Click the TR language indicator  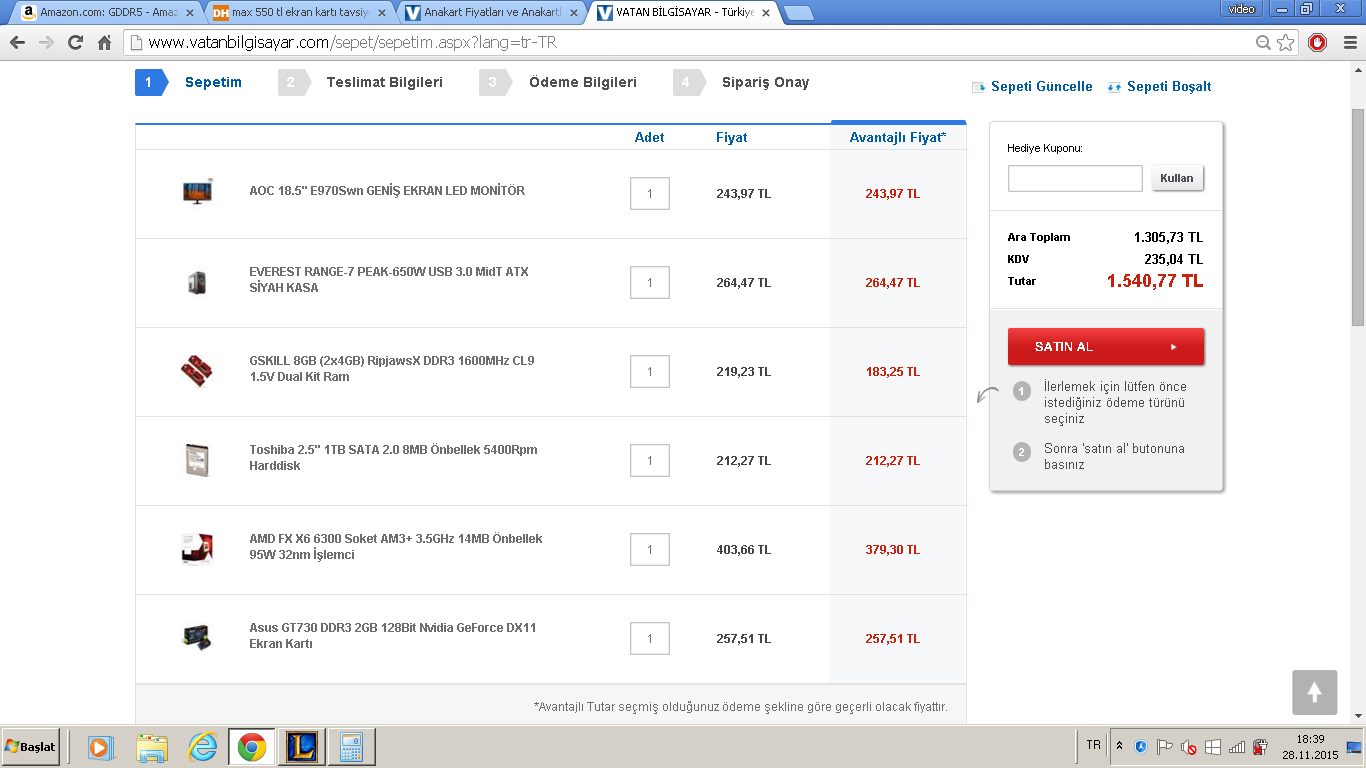click(x=1093, y=745)
